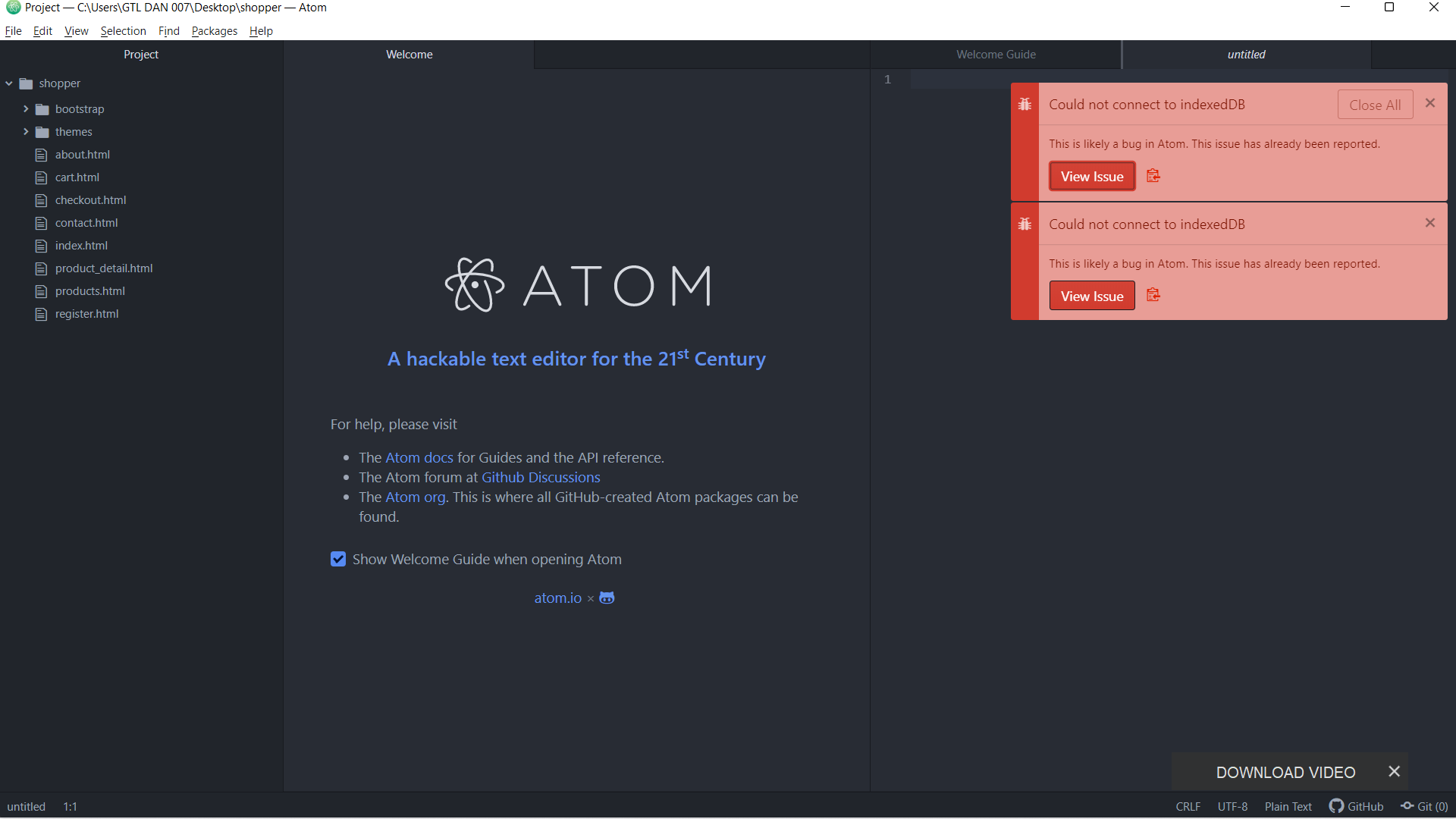Click the shopper root folder icon
The image size is (1456, 819).
tap(26, 83)
